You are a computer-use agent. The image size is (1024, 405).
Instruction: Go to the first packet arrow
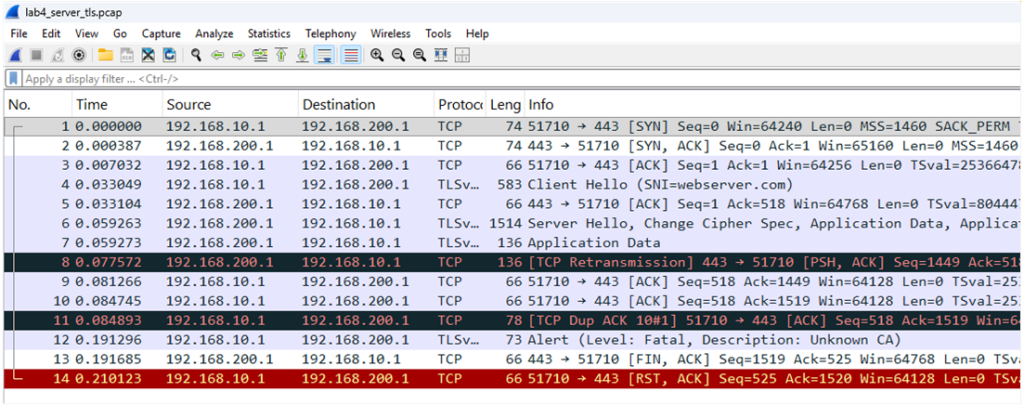click(x=281, y=55)
